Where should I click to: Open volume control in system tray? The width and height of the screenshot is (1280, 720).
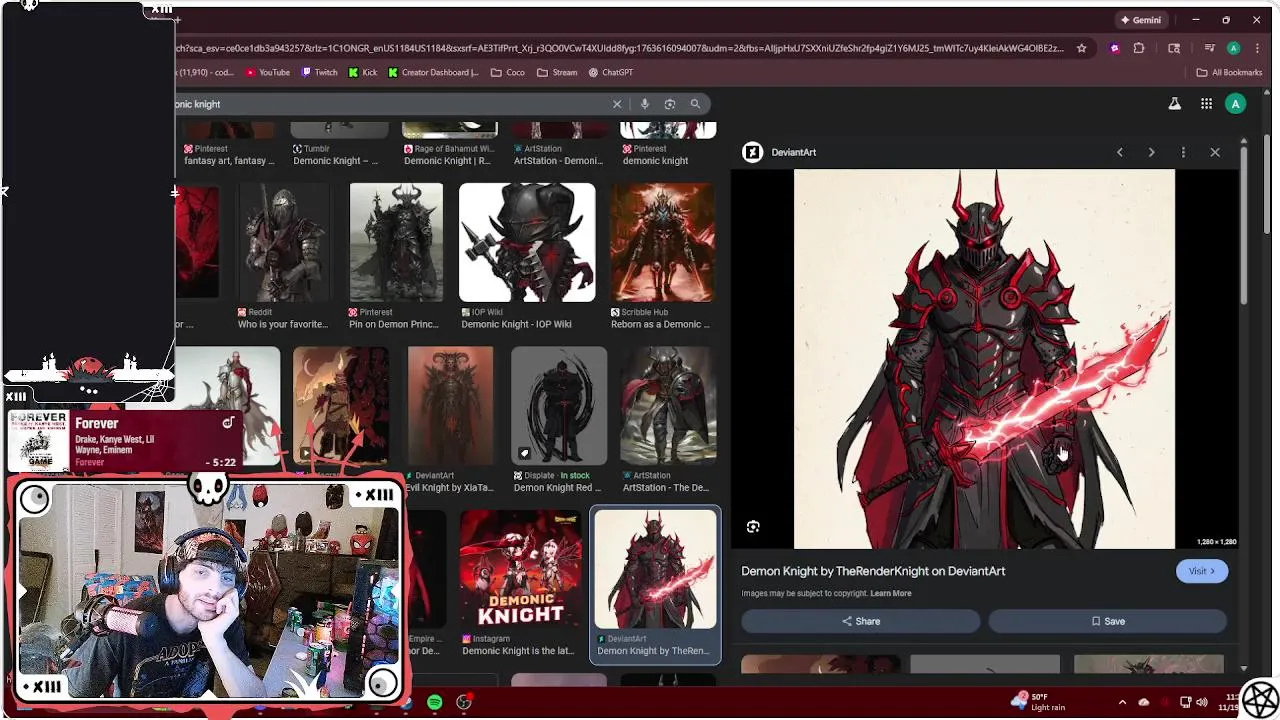pyautogui.click(x=1202, y=702)
